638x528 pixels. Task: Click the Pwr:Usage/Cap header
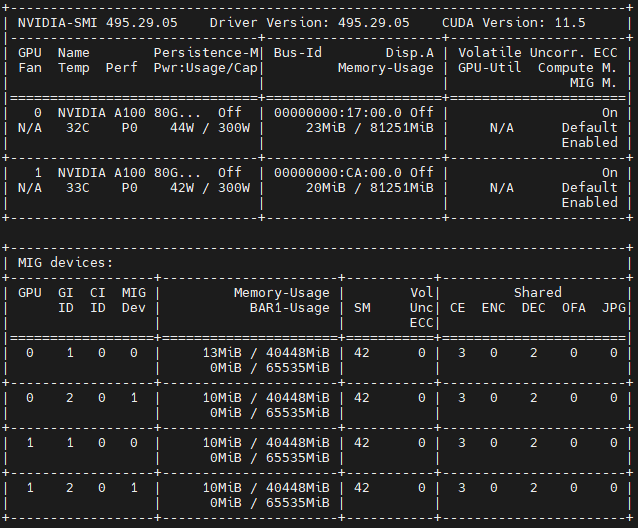[x=206, y=68]
